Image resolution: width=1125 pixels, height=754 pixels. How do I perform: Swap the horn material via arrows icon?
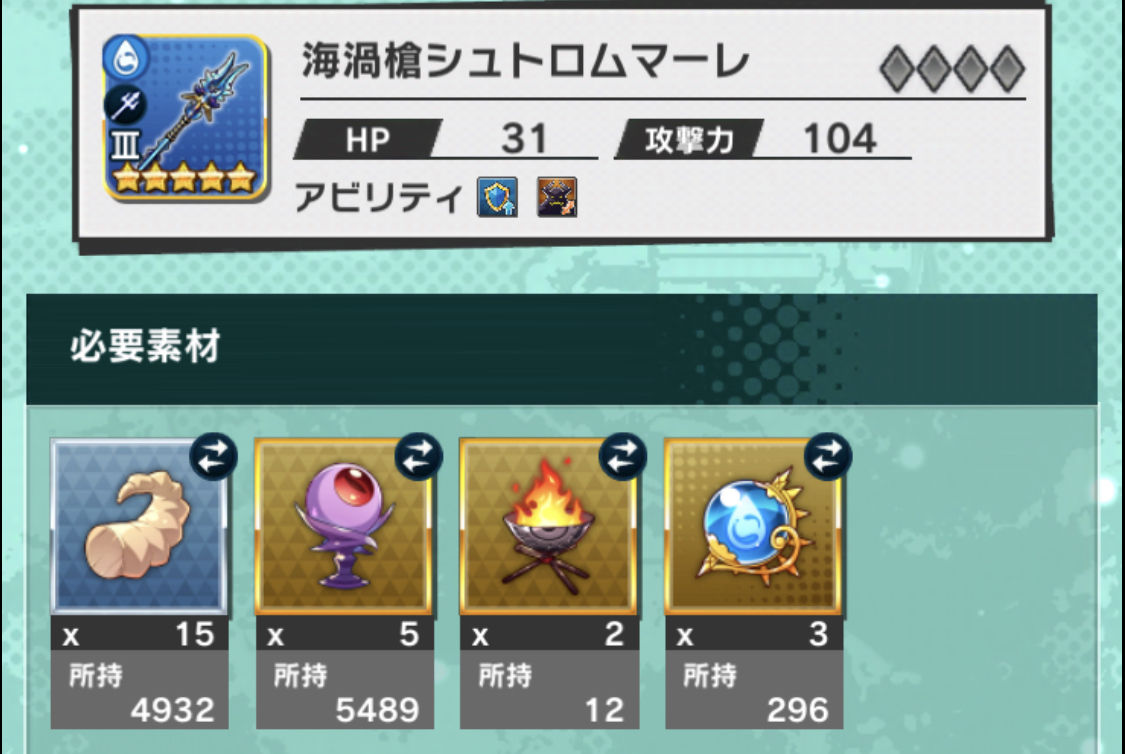pyautogui.click(x=213, y=456)
